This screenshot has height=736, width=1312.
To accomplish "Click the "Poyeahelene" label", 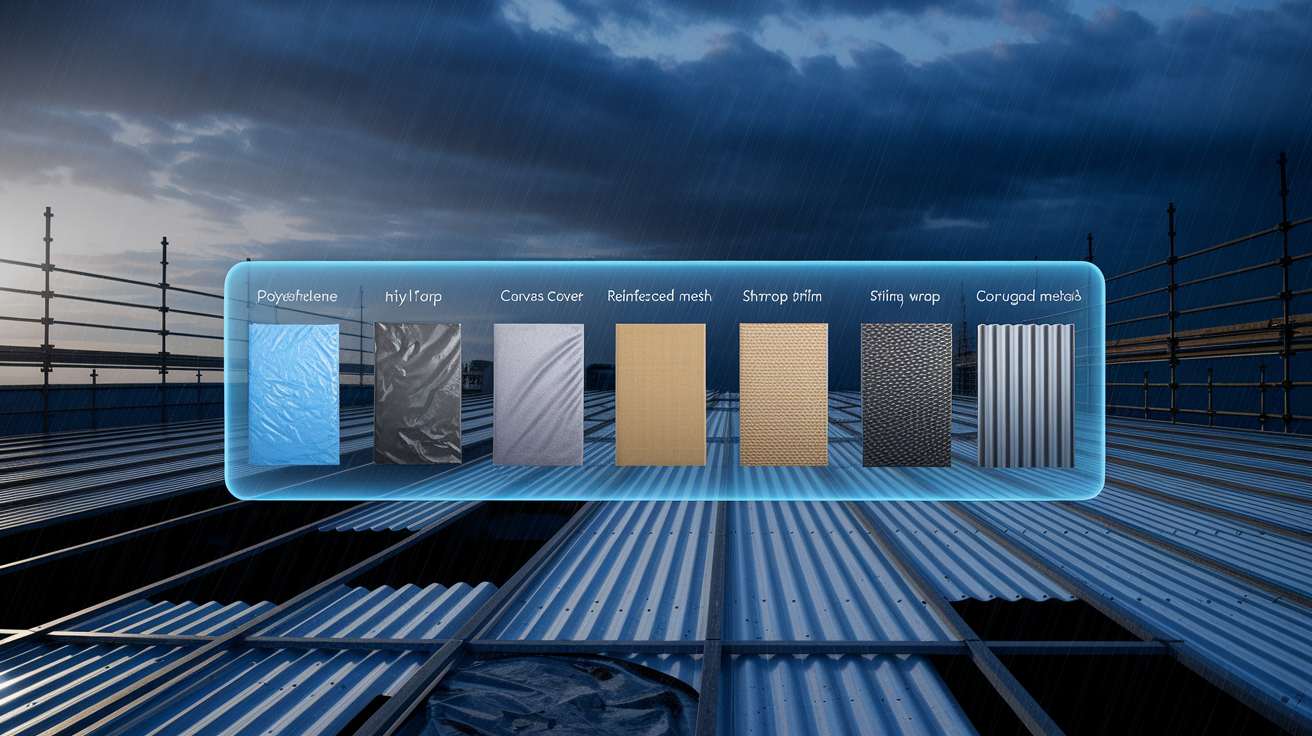I will point(297,296).
